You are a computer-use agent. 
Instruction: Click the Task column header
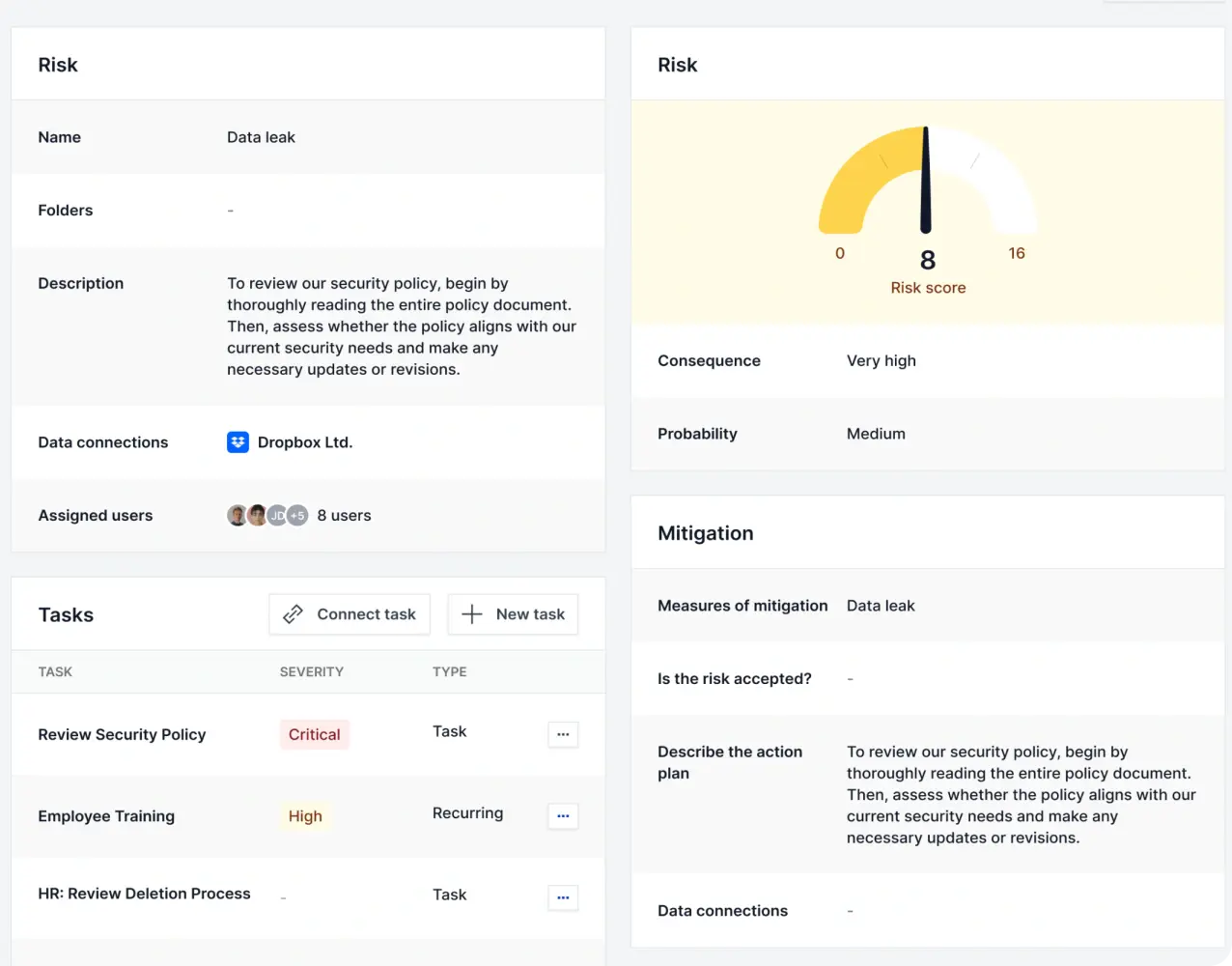pos(55,671)
